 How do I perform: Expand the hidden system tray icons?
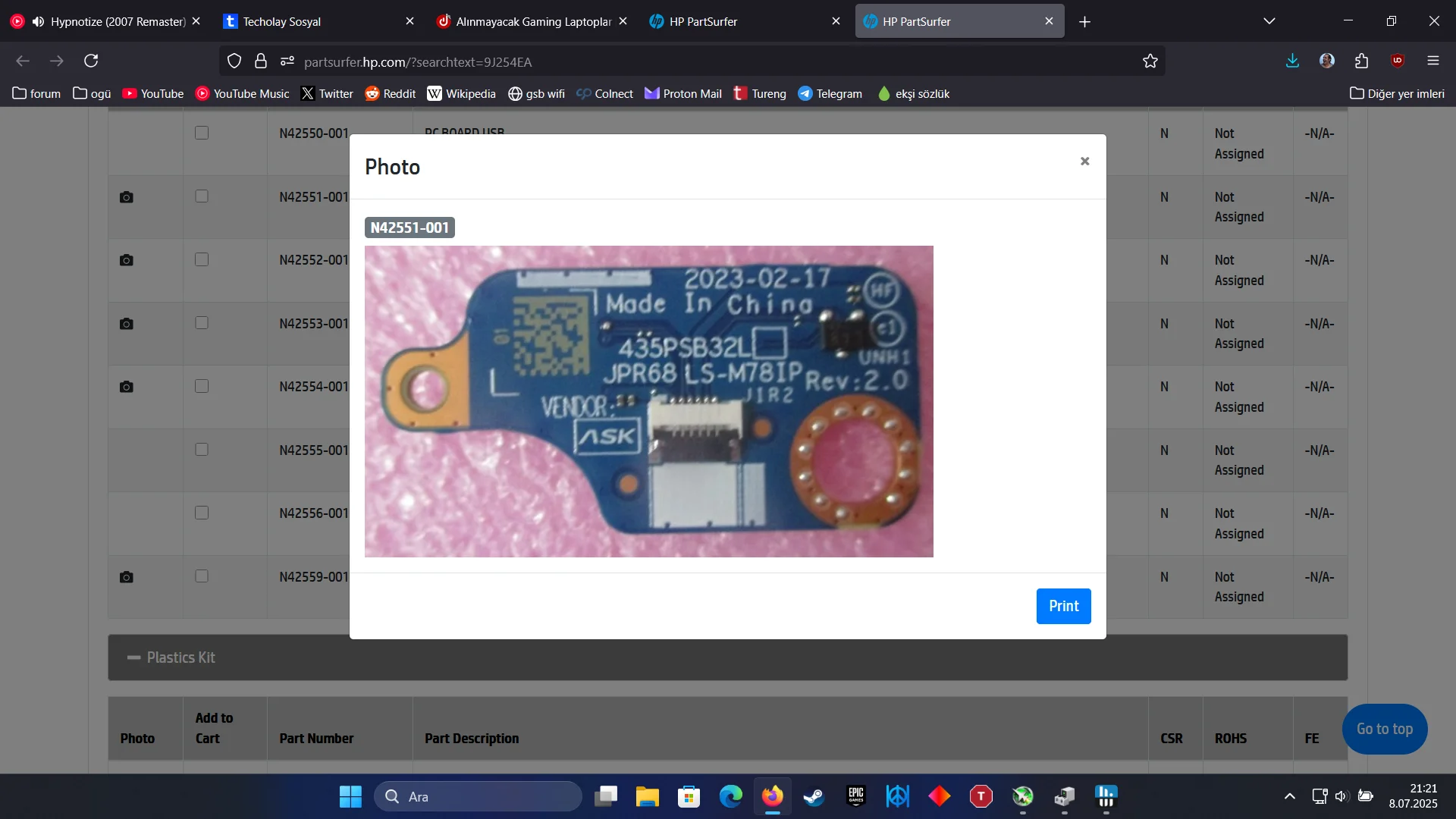(1289, 796)
